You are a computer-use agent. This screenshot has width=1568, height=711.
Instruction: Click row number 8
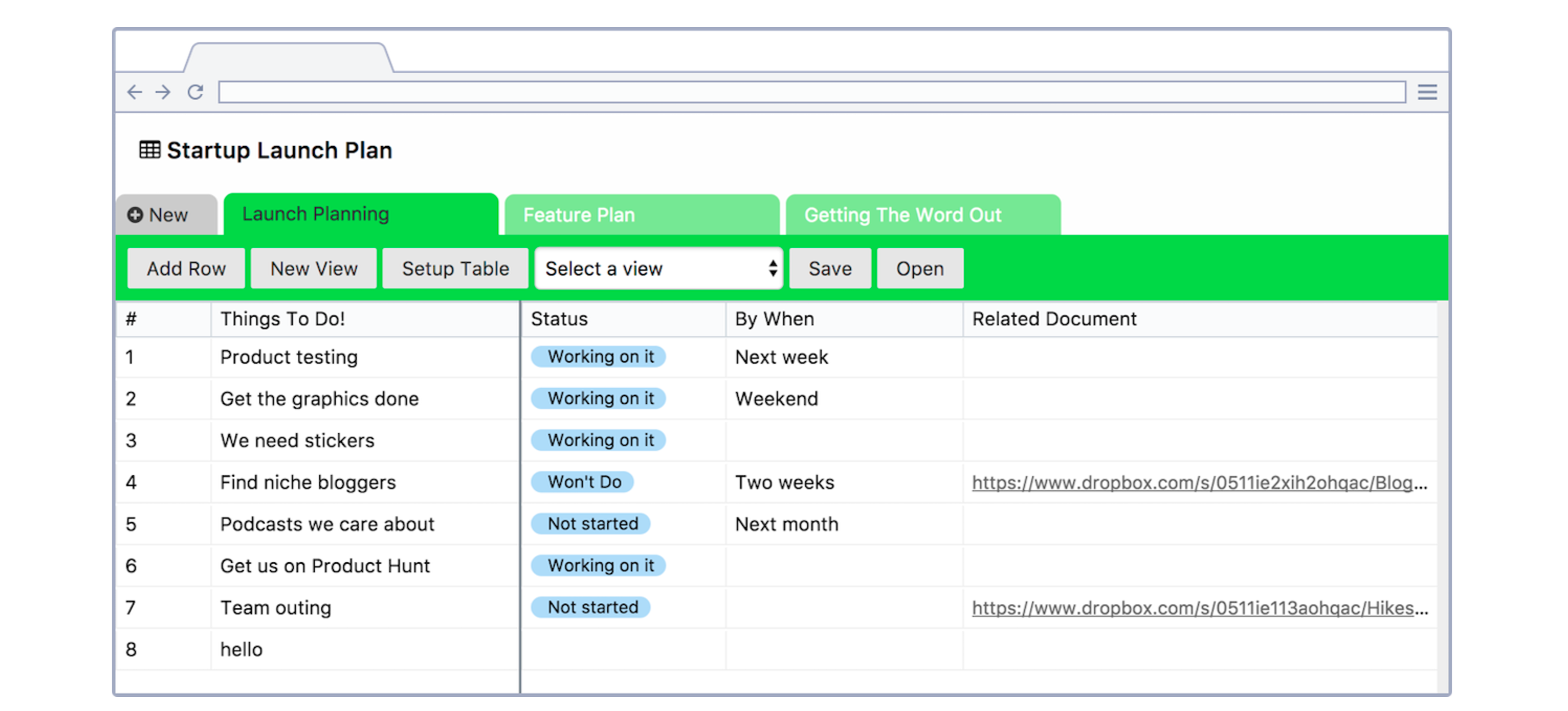click(131, 650)
